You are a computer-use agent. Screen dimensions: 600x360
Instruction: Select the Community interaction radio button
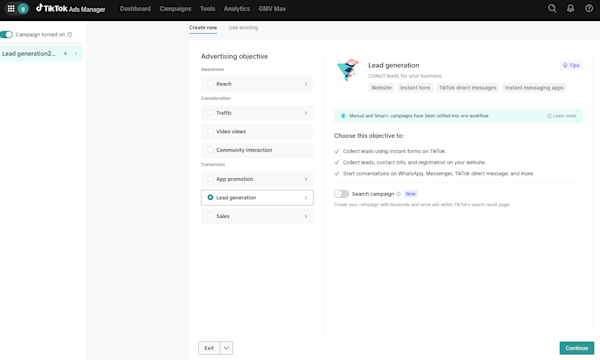coord(210,150)
